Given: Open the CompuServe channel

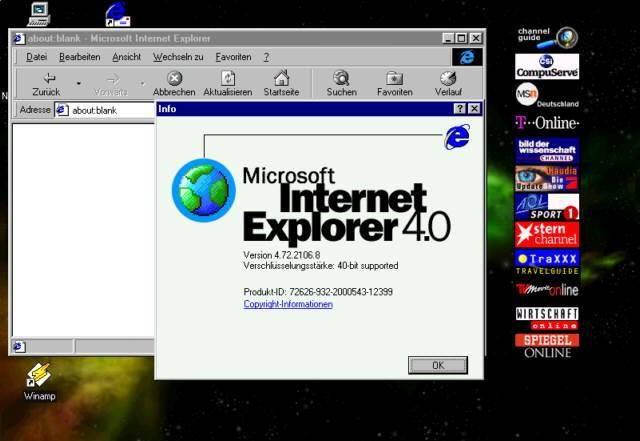Looking at the screenshot, I should click(547, 67).
